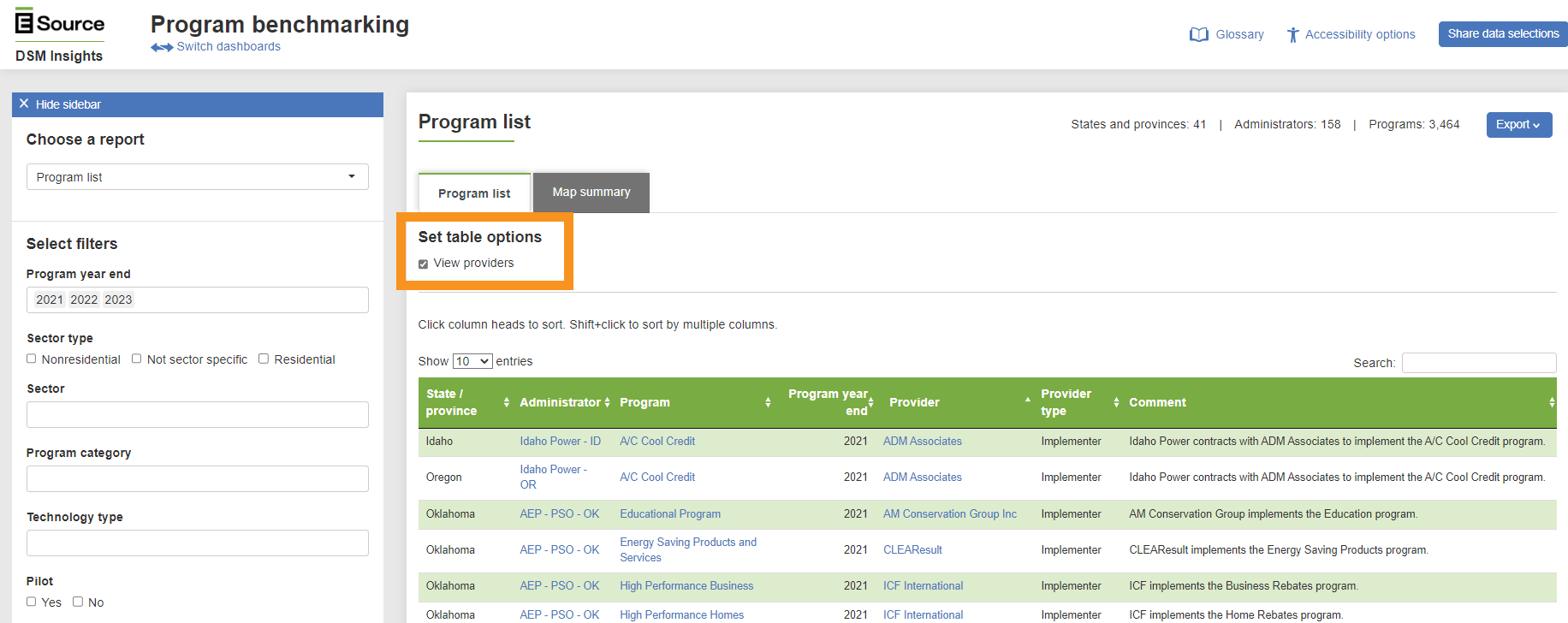Open Idaho Power - OR administrator link

(554, 478)
